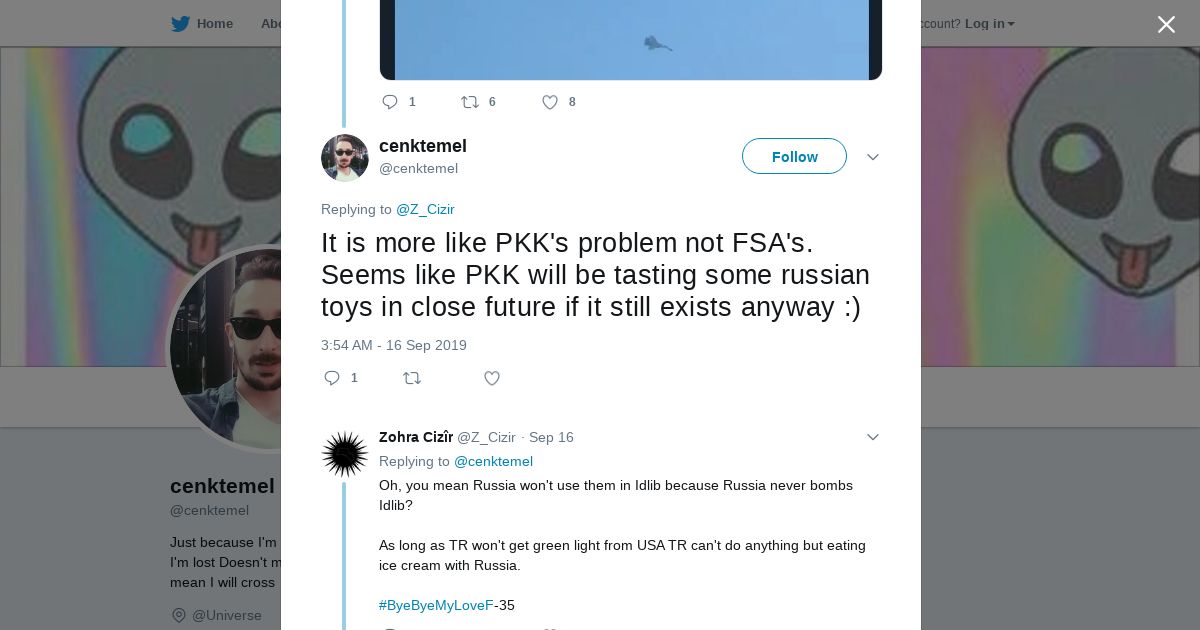1200x630 pixels.
Task: Click reply icon under the image tweet
Action: tap(390, 102)
